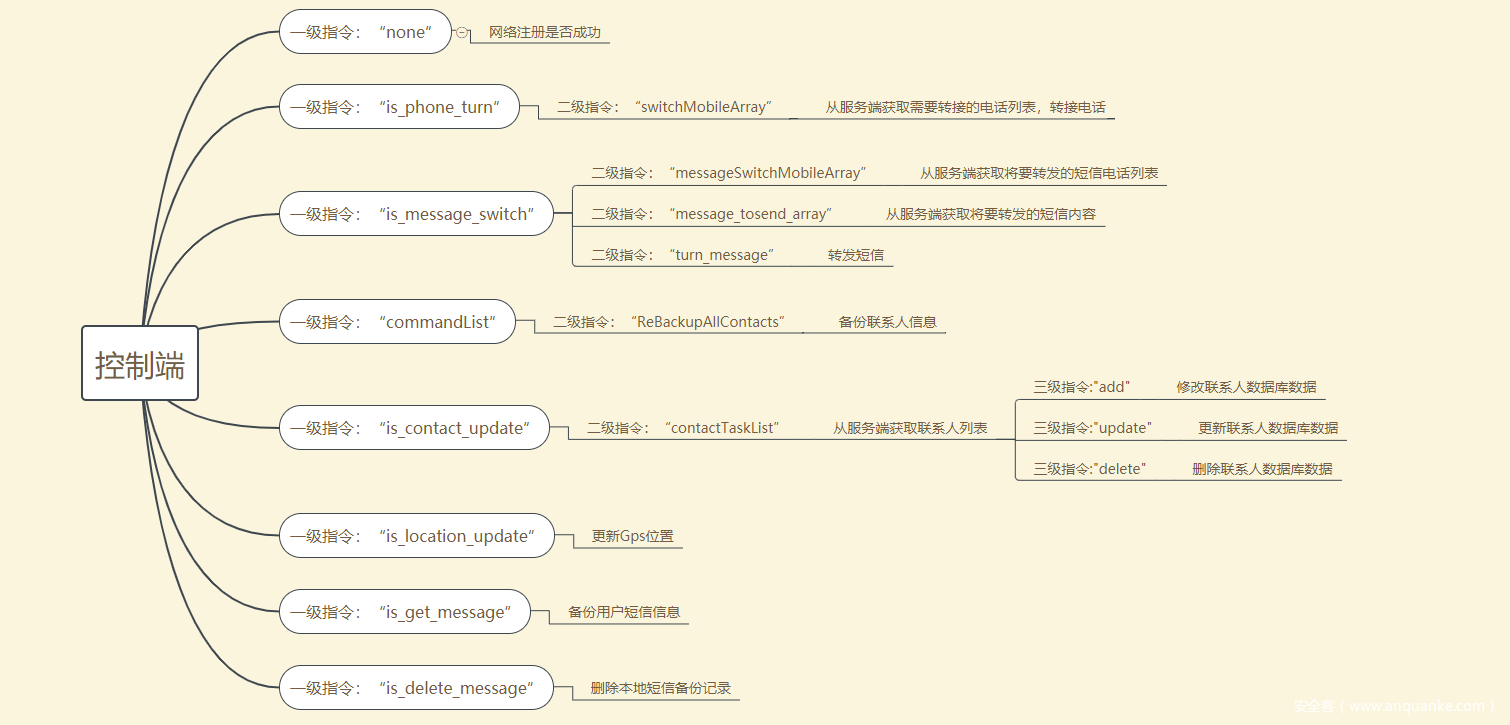Click the third-level "update" command
Image resolution: width=1510 pixels, height=725 pixels.
(1093, 428)
